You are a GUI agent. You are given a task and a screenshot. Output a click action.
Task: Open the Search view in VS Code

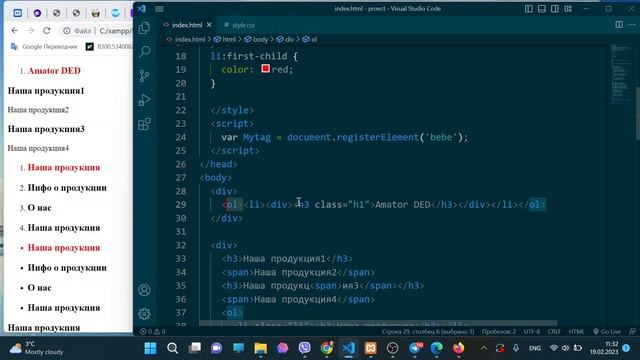[144, 51]
